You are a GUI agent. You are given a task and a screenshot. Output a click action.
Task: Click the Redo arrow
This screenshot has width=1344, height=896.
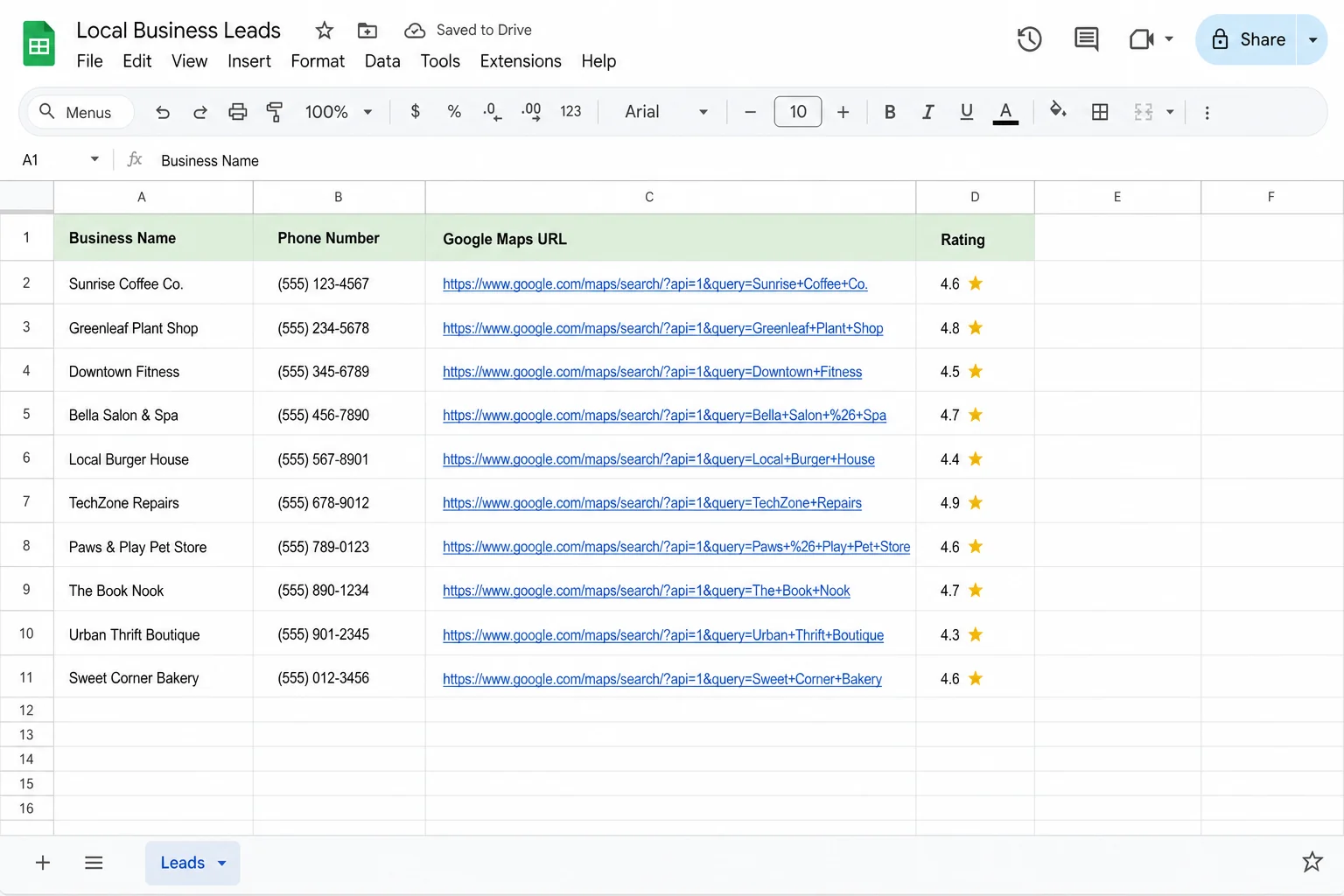click(200, 112)
